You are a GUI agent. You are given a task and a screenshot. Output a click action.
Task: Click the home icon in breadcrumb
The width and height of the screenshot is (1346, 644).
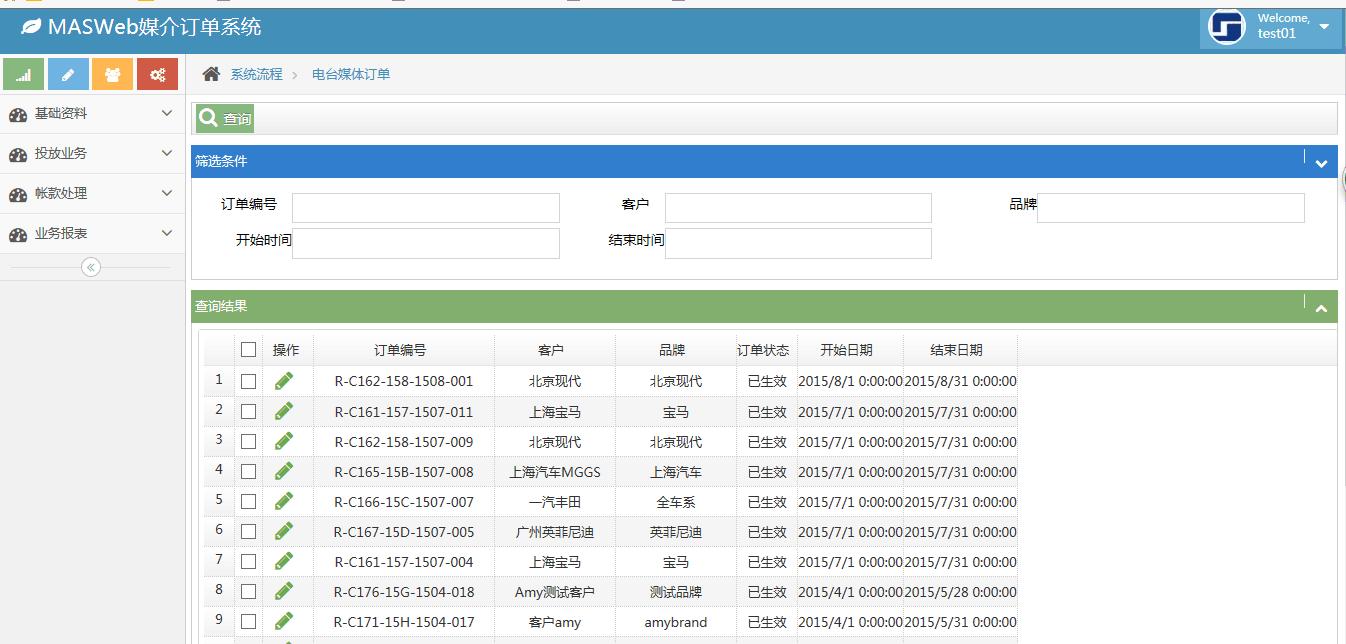click(x=211, y=74)
